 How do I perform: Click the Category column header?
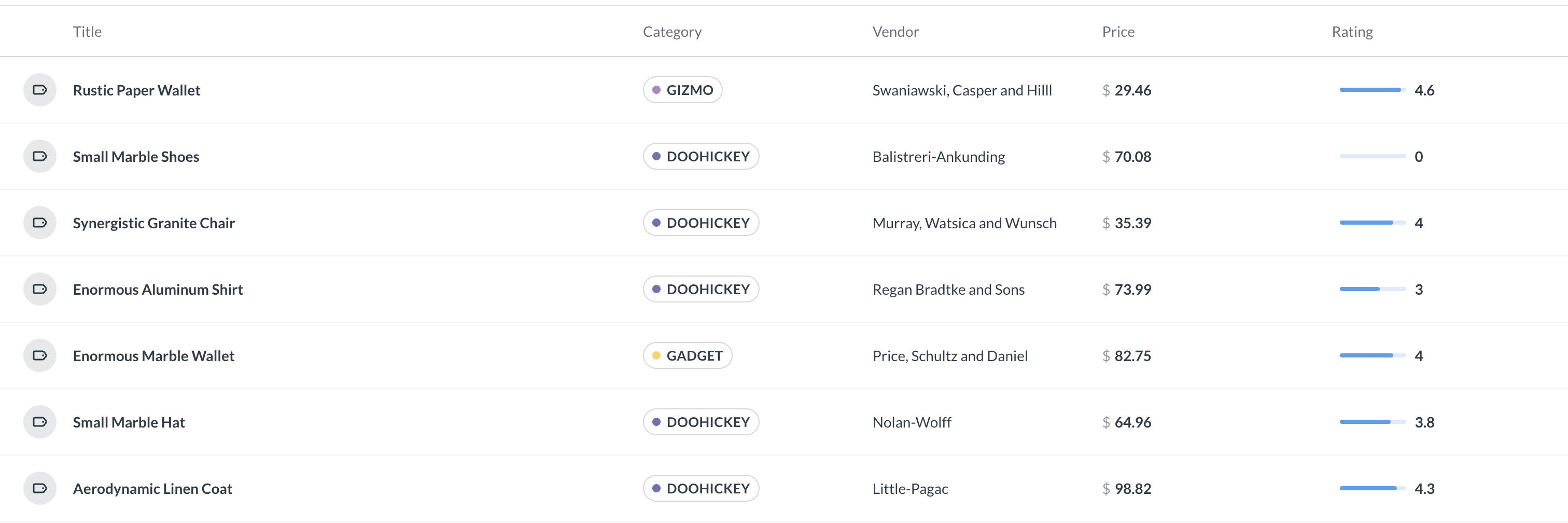(672, 31)
